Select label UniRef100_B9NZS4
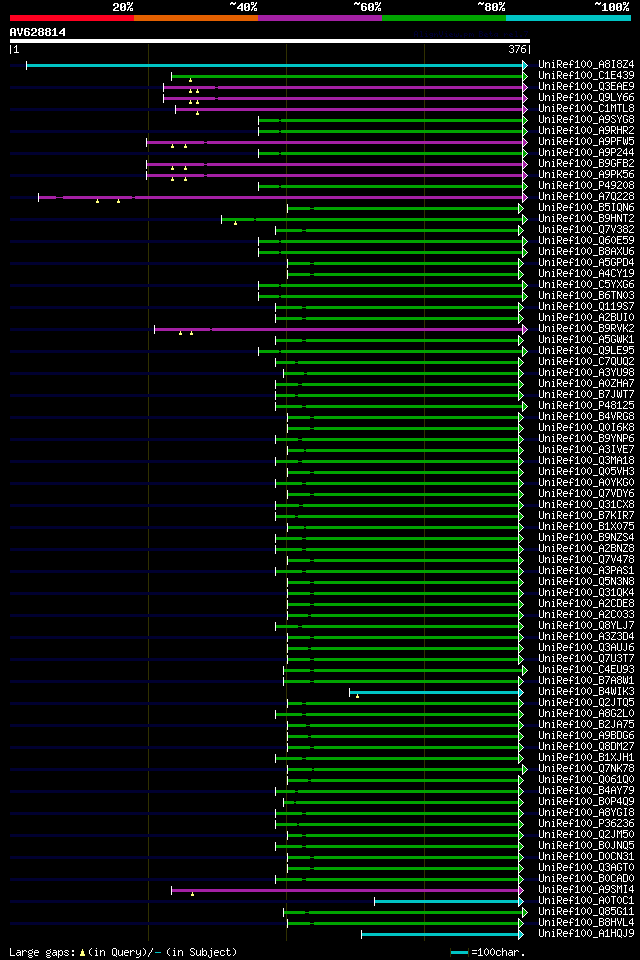The width and height of the screenshot is (640, 960). click(586, 538)
